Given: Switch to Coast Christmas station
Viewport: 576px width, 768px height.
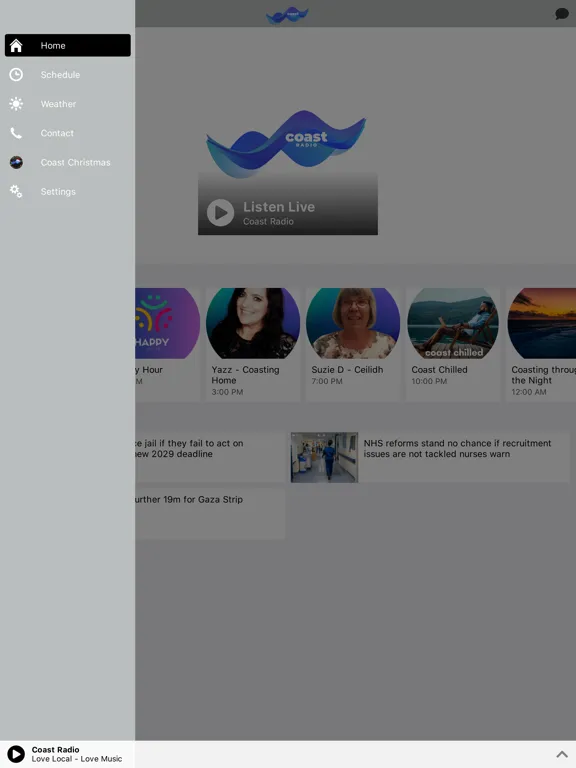Looking at the screenshot, I should pyautogui.click(x=68, y=162).
